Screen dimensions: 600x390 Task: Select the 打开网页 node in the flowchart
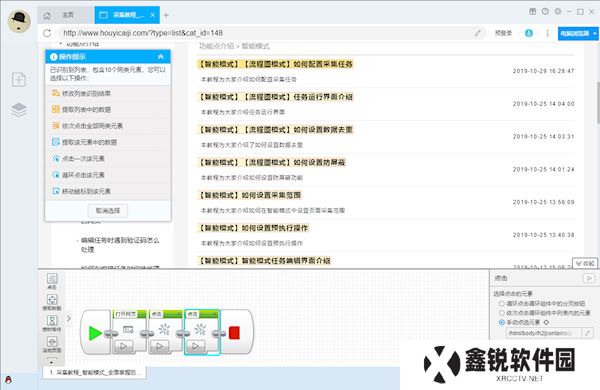[x=129, y=331]
